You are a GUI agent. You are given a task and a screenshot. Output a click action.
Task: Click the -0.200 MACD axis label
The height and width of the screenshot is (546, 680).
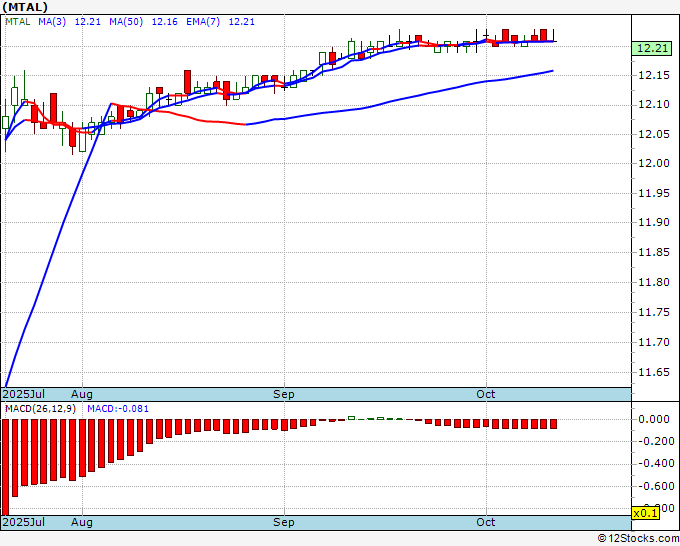pos(656,441)
